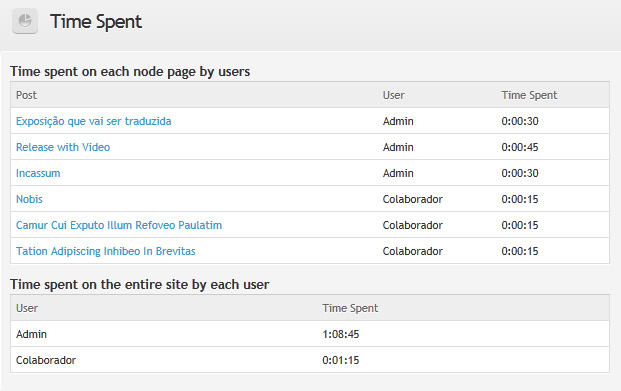This screenshot has height=391, width=621.
Task: Select Colaborador in 'Camur Cui Exputo' row
Action: coord(413,225)
